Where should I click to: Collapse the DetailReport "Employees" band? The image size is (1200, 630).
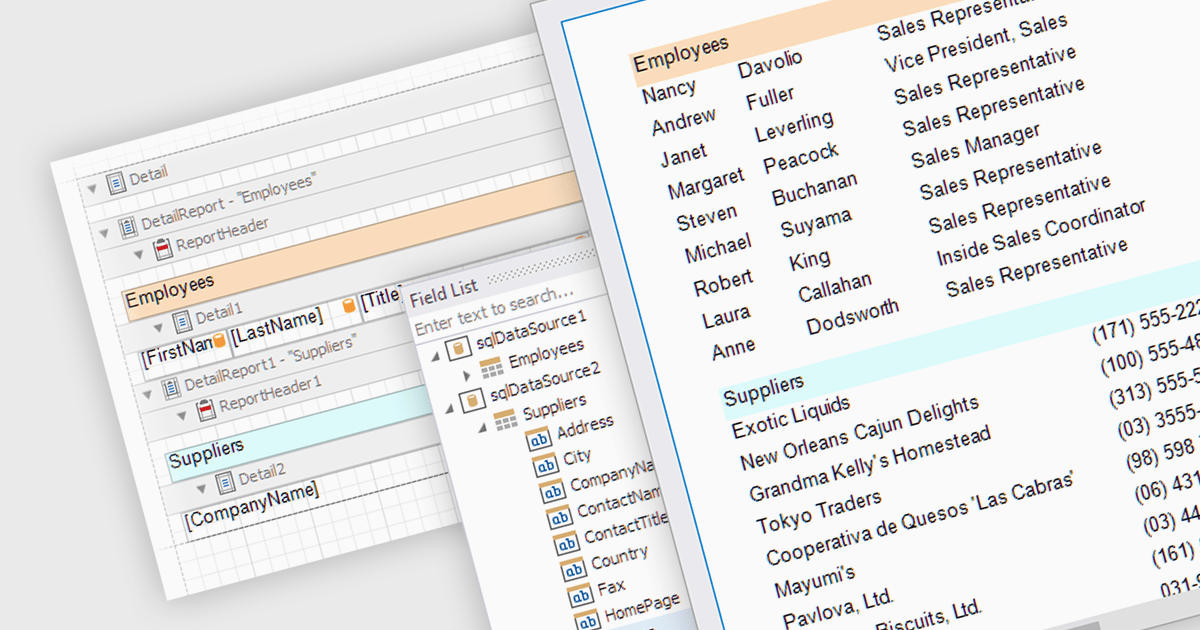(104, 233)
